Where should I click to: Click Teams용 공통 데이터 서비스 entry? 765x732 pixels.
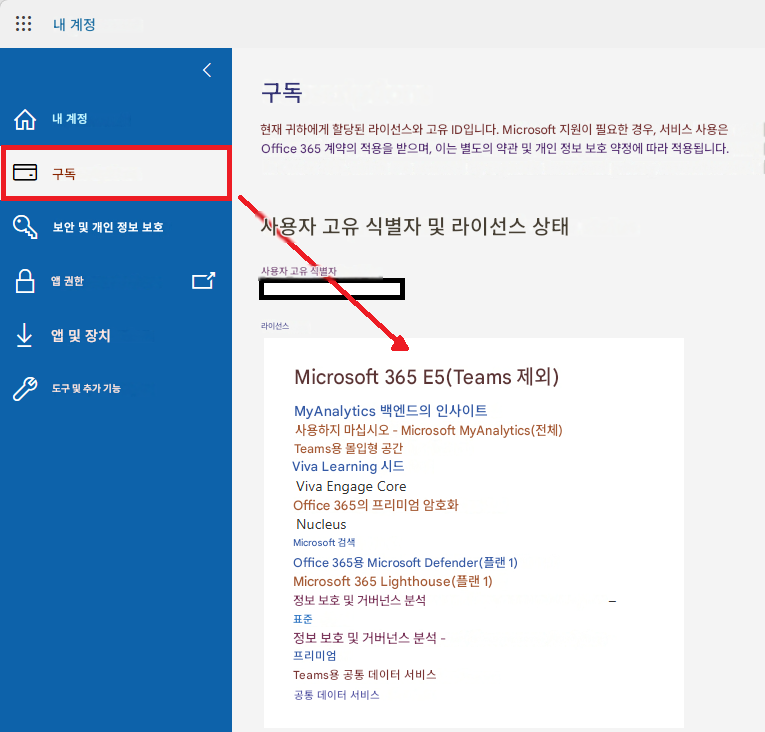(x=364, y=675)
